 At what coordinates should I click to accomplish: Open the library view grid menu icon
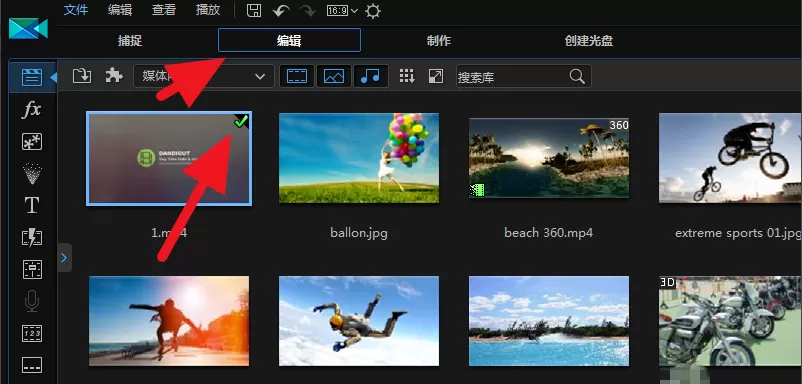[407, 76]
